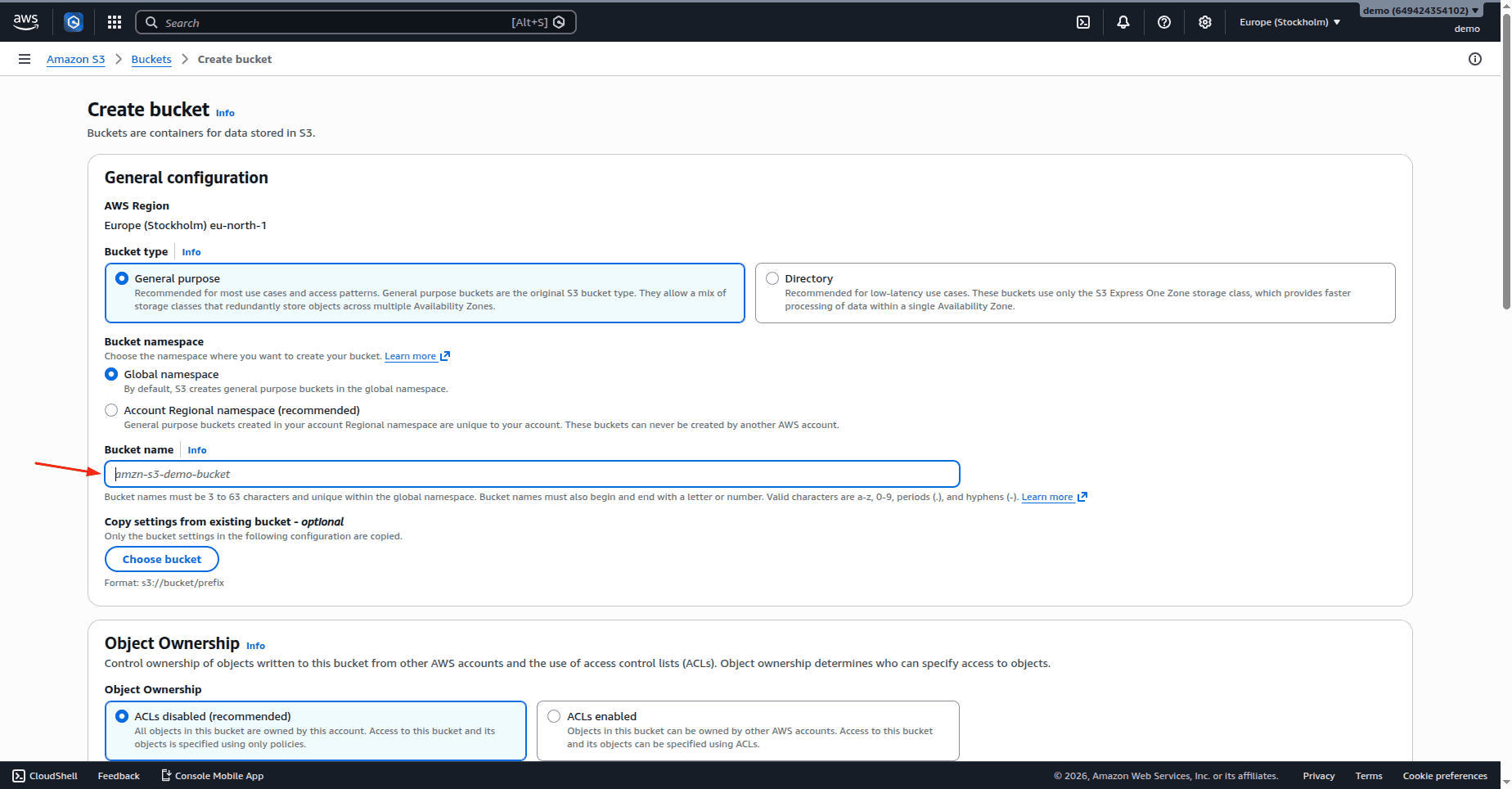Click Europe (Stockholm) eu-north-1 region text
This screenshot has height=789, width=1512.
(x=186, y=225)
